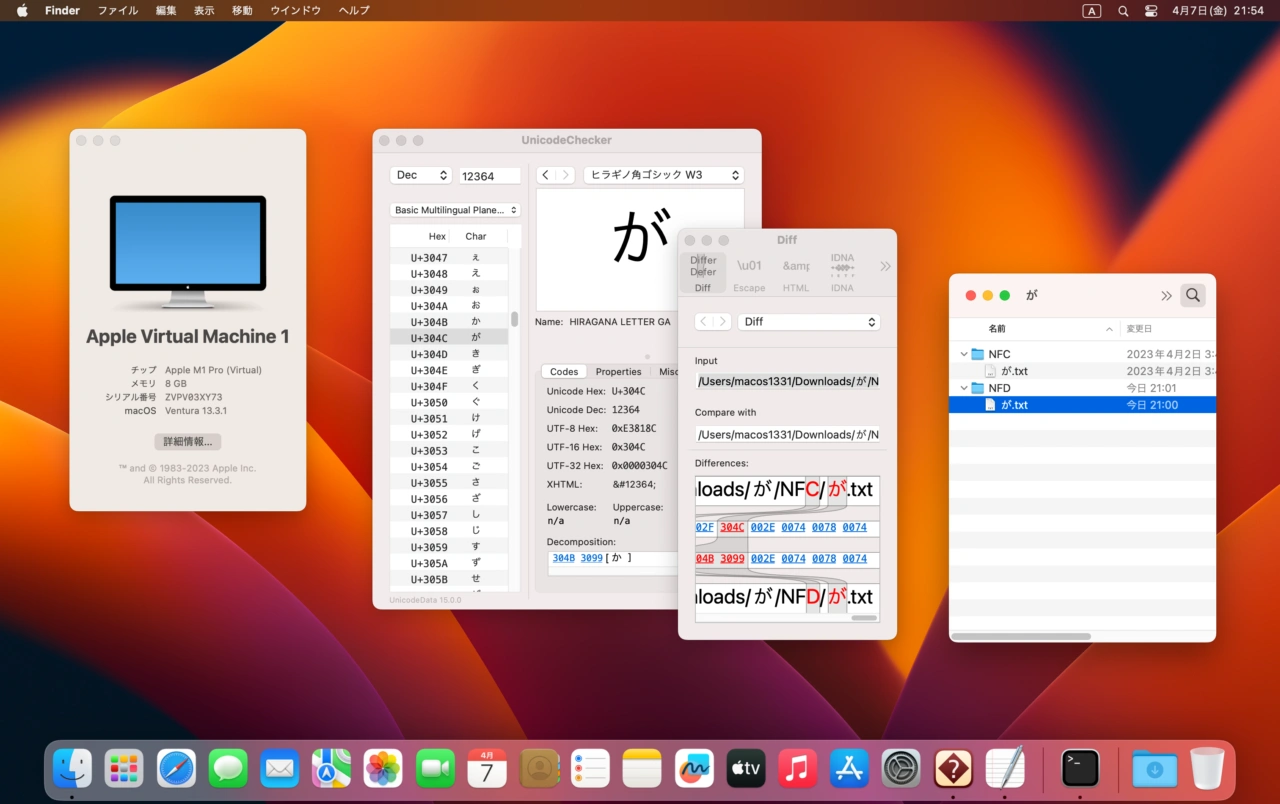Change the ヒラギノ角ゴシック W3 font selector
The width and height of the screenshot is (1280, 804).
663,175
